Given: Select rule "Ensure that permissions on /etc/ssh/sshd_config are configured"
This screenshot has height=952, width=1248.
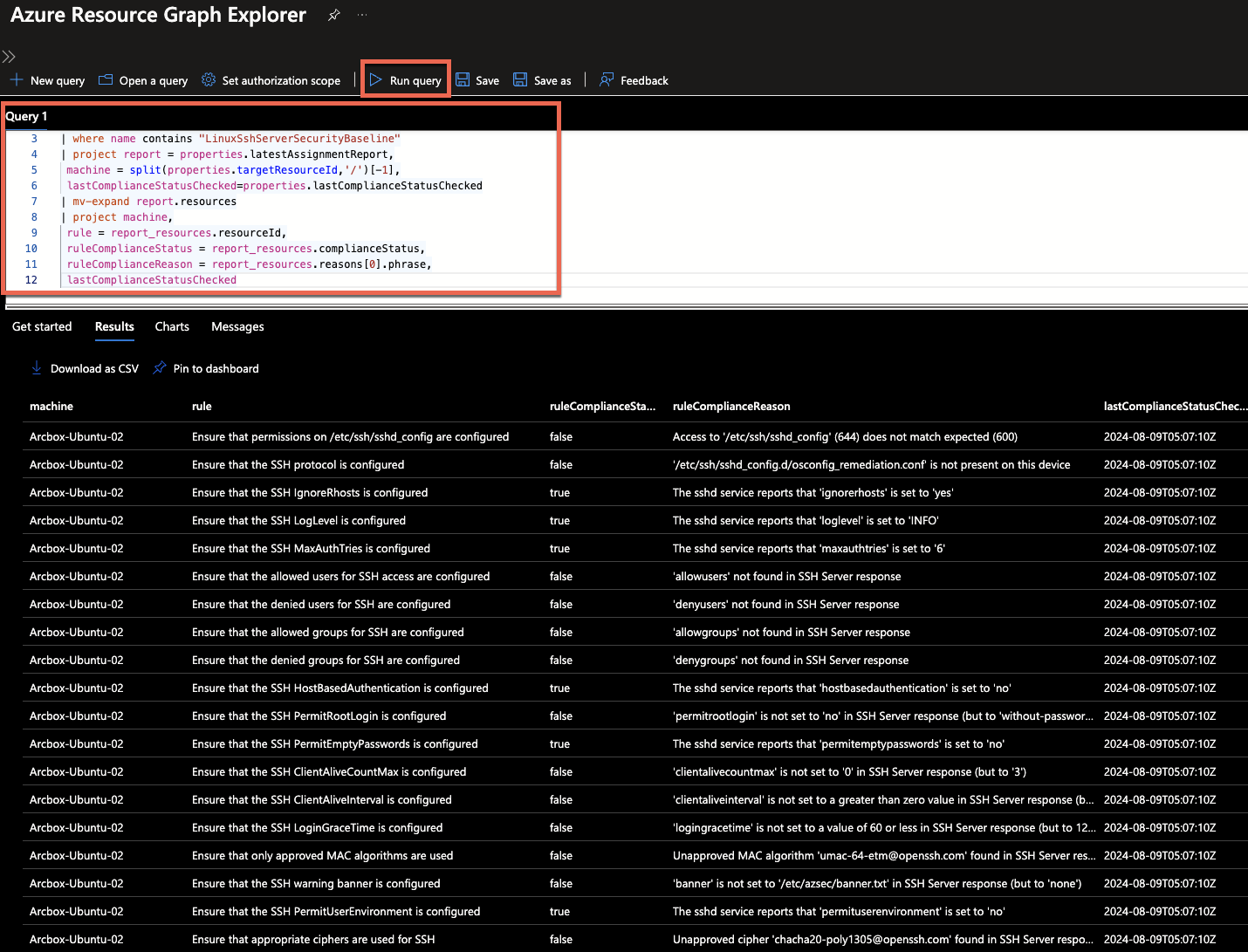Looking at the screenshot, I should [350, 437].
